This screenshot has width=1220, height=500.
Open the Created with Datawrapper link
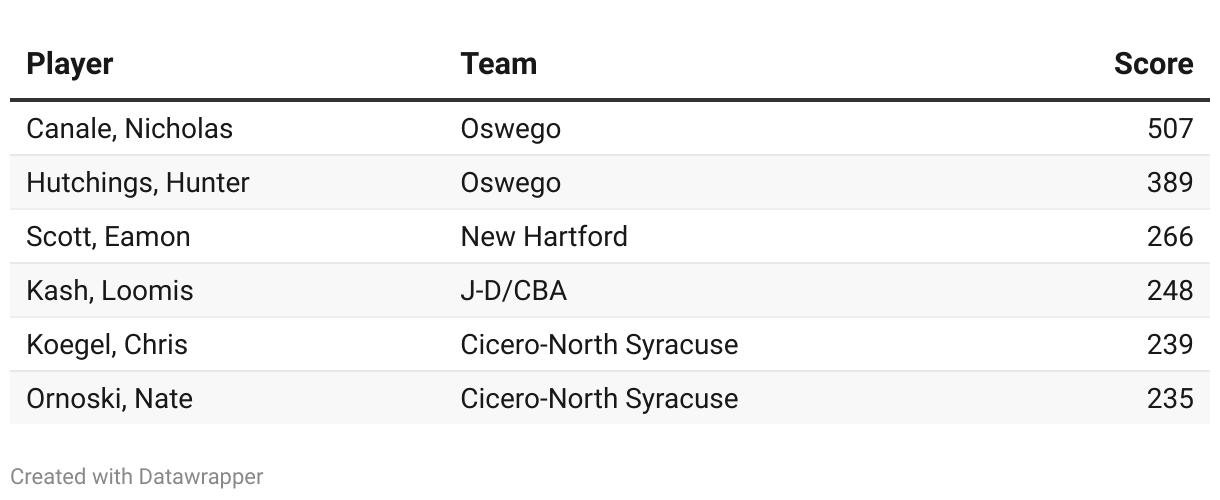pos(137,477)
